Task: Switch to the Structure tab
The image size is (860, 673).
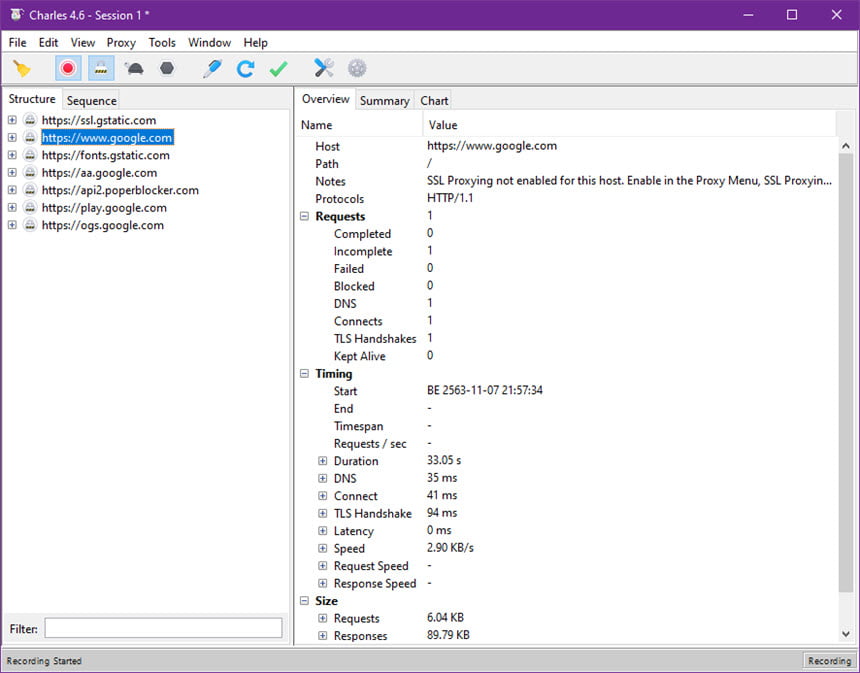Action: (x=32, y=99)
